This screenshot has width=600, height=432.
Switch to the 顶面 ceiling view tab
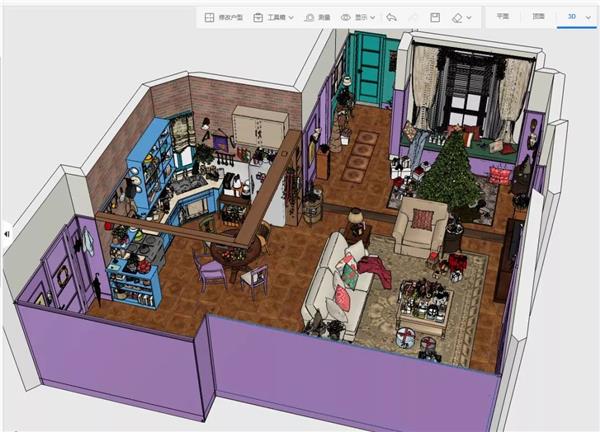[x=538, y=17]
